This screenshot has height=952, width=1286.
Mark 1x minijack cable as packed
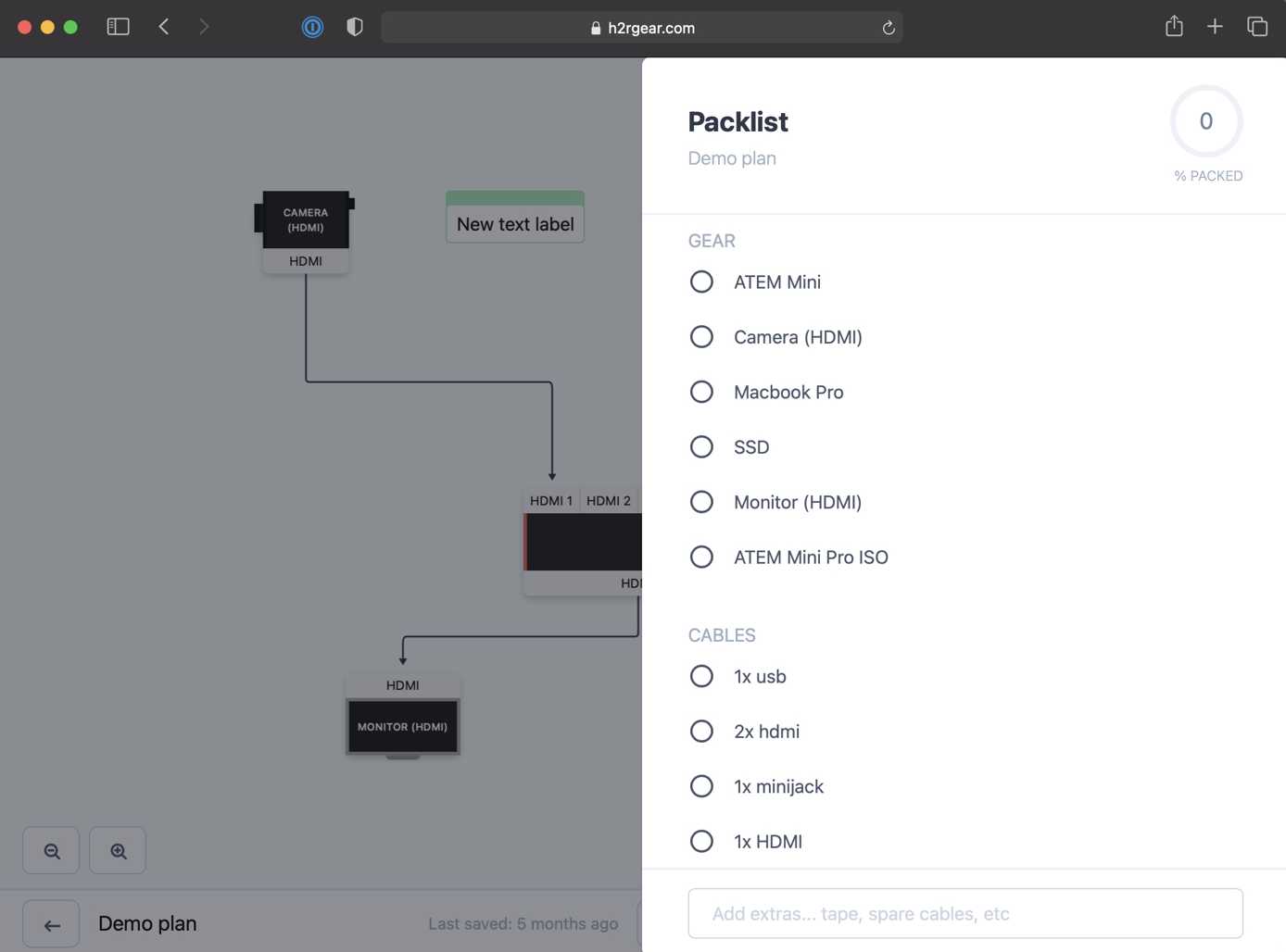coord(701,786)
